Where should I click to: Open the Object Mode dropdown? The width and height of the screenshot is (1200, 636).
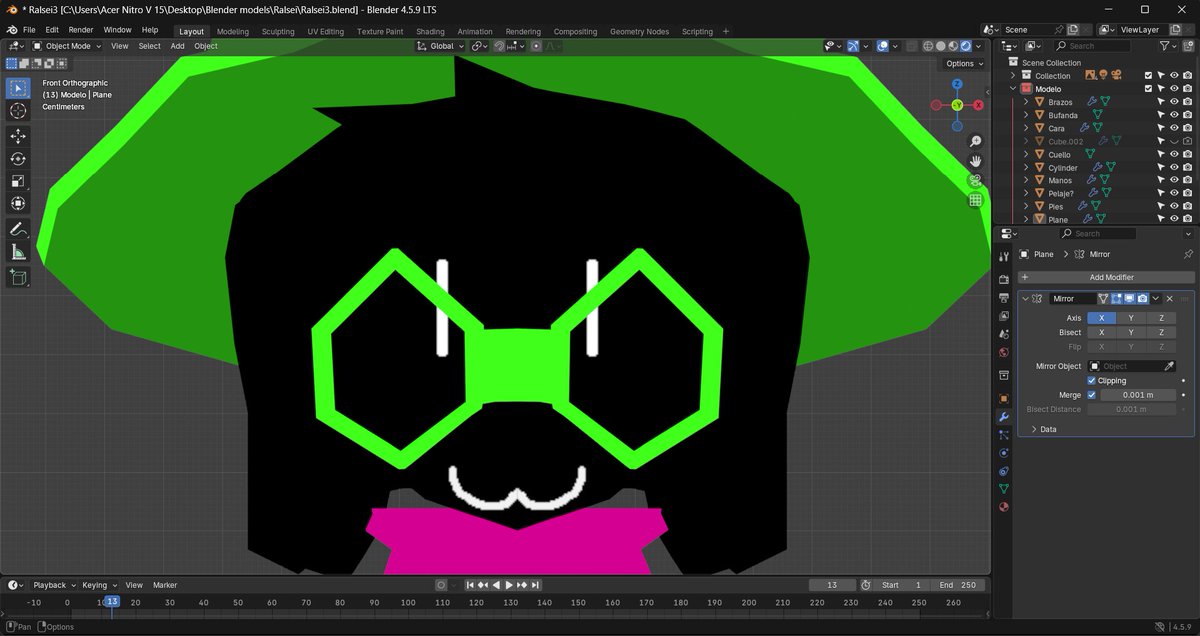coord(66,46)
